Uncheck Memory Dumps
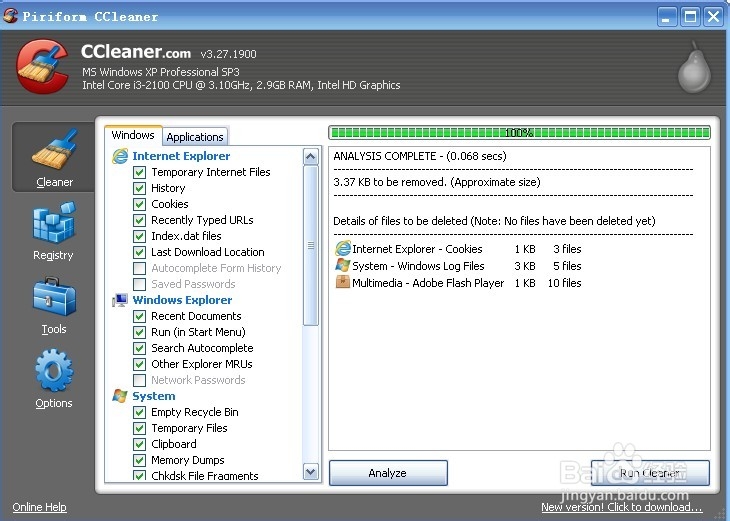Image resolution: width=730 pixels, height=521 pixels. 139,460
